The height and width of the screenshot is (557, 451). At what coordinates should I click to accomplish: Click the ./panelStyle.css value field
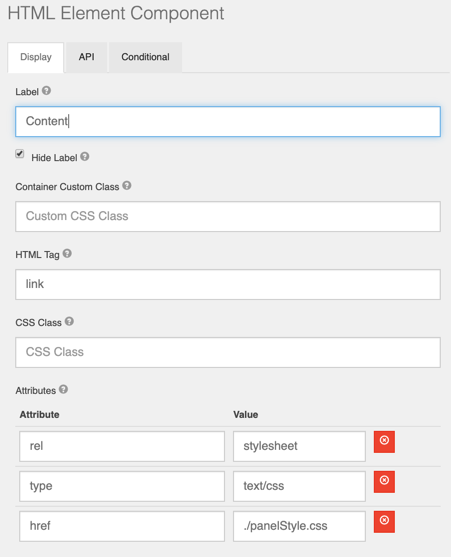[x=299, y=526]
